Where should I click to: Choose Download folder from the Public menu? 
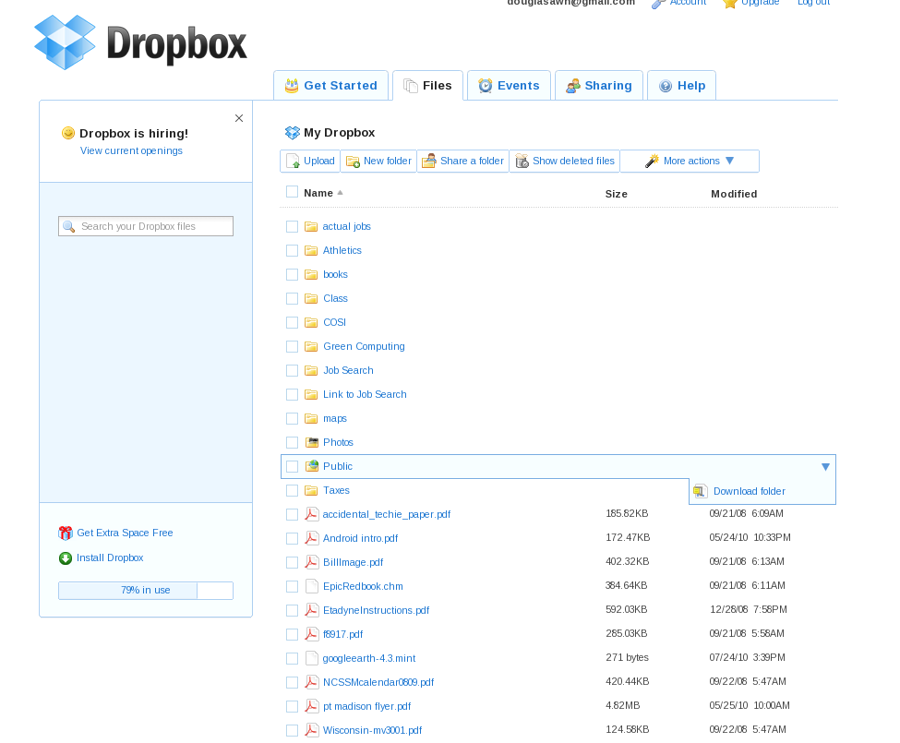749,492
